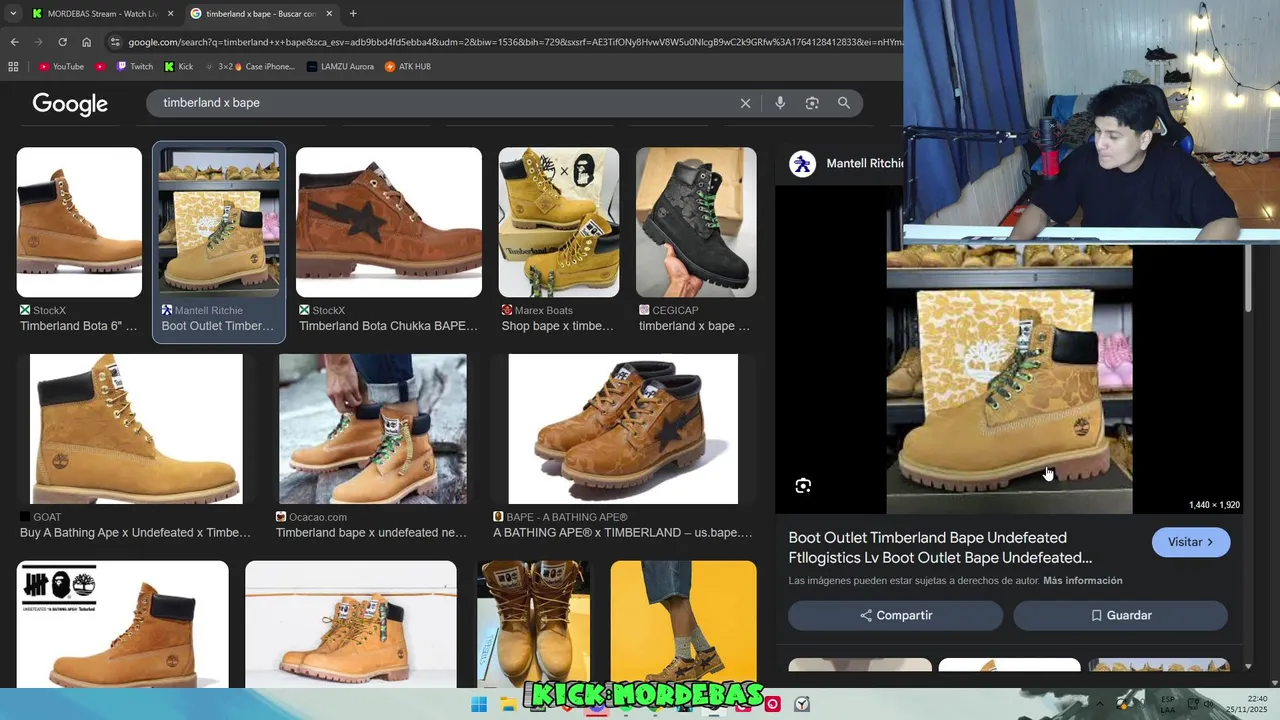The width and height of the screenshot is (1280, 720).
Task: Start voice search with microphone
Action: pyautogui.click(x=780, y=103)
